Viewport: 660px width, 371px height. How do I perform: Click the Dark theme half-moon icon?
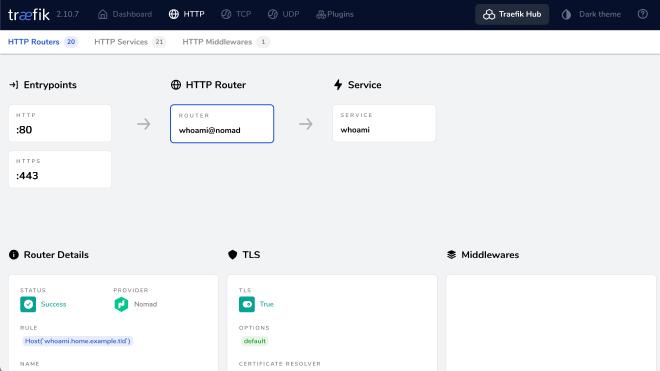566,14
